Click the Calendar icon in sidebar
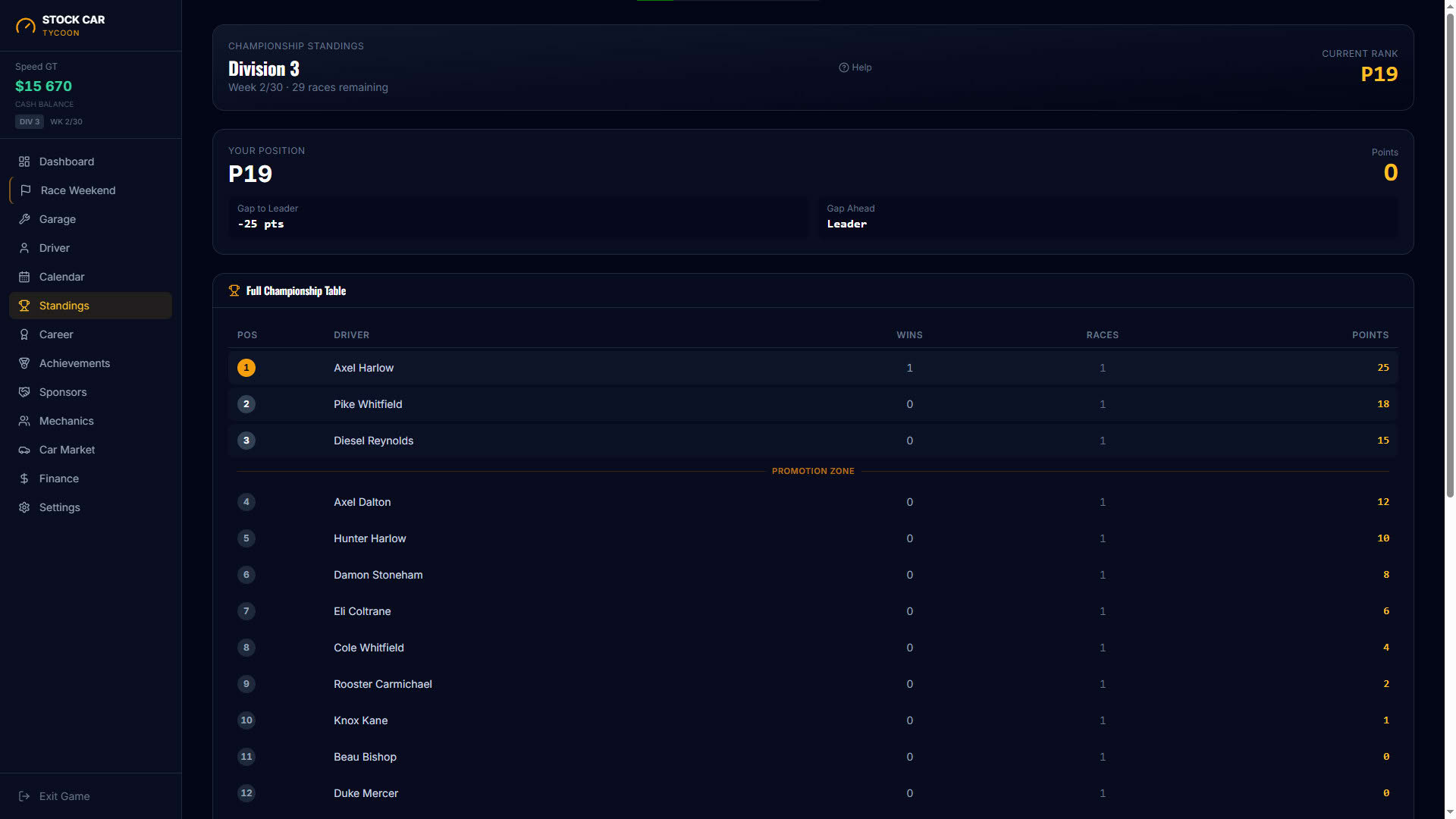1456x819 pixels. point(24,277)
